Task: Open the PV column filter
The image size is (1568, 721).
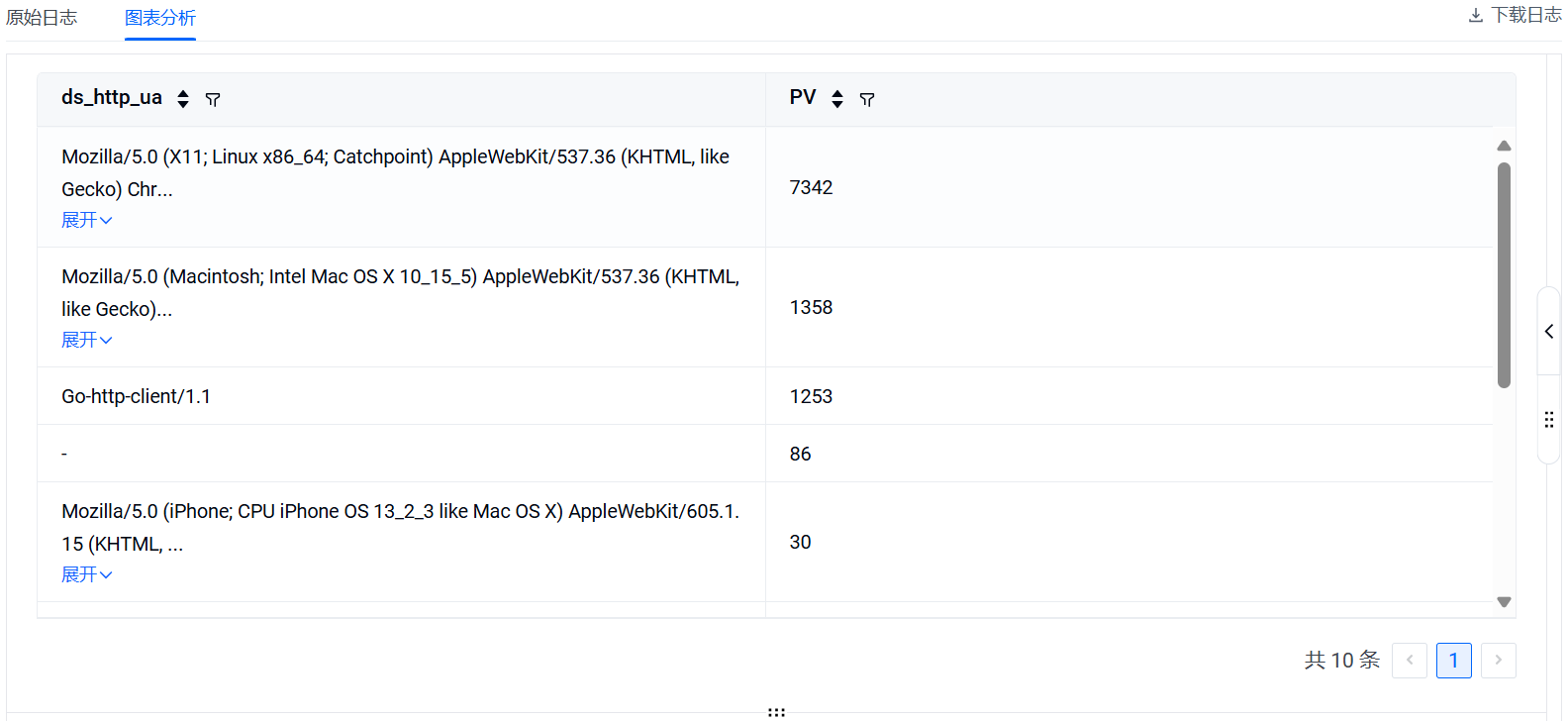Action: tap(867, 99)
